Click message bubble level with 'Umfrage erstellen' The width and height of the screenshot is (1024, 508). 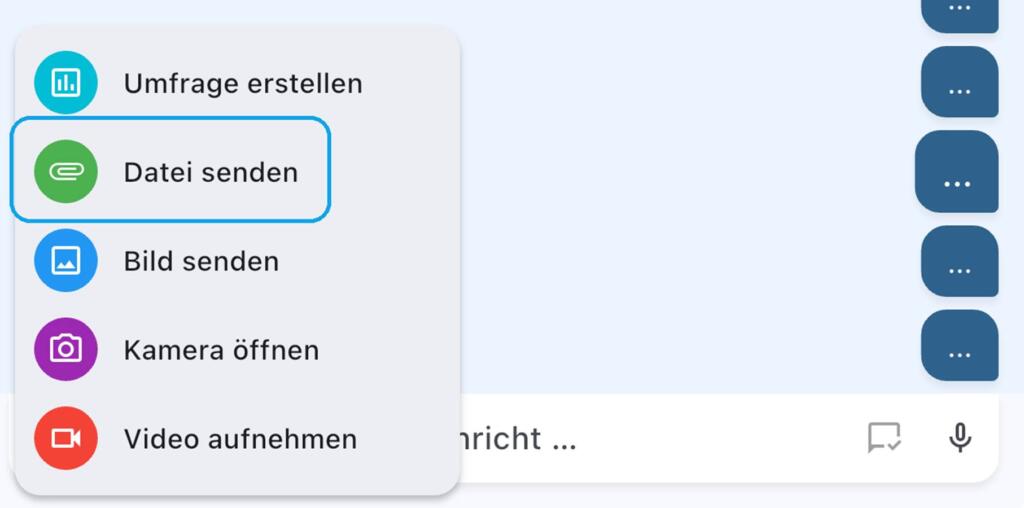[959, 82]
